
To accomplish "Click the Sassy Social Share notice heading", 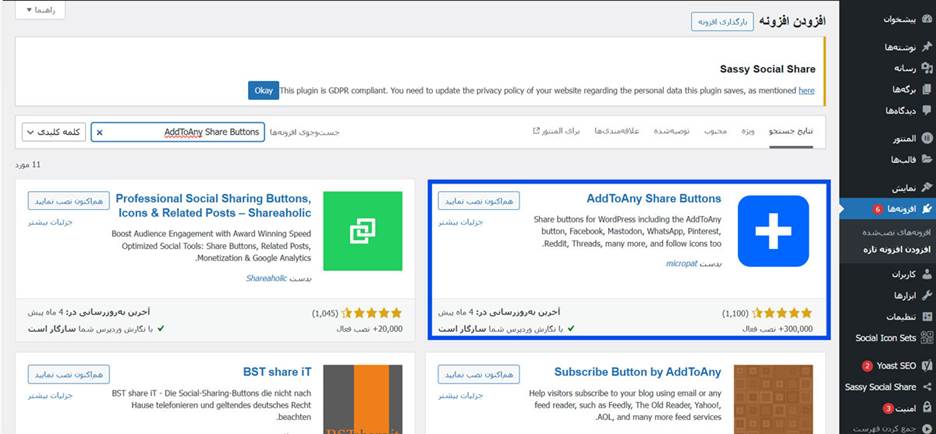I will (x=767, y=69).
